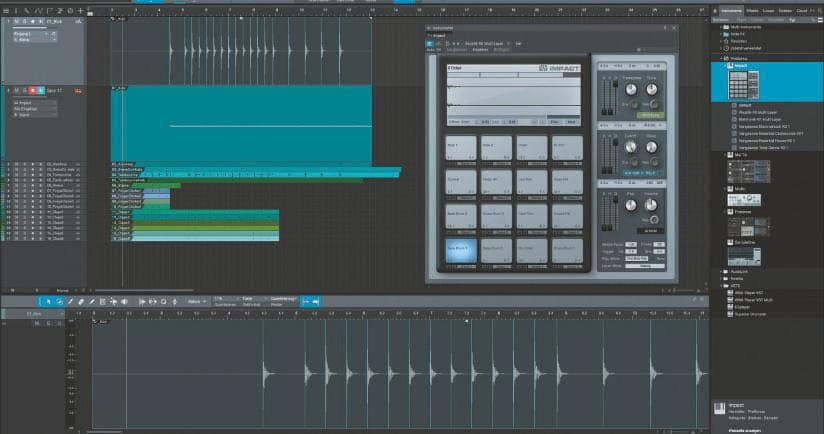Click the Note FX folder in the browser
824x434 pixels.
[737, 34]
